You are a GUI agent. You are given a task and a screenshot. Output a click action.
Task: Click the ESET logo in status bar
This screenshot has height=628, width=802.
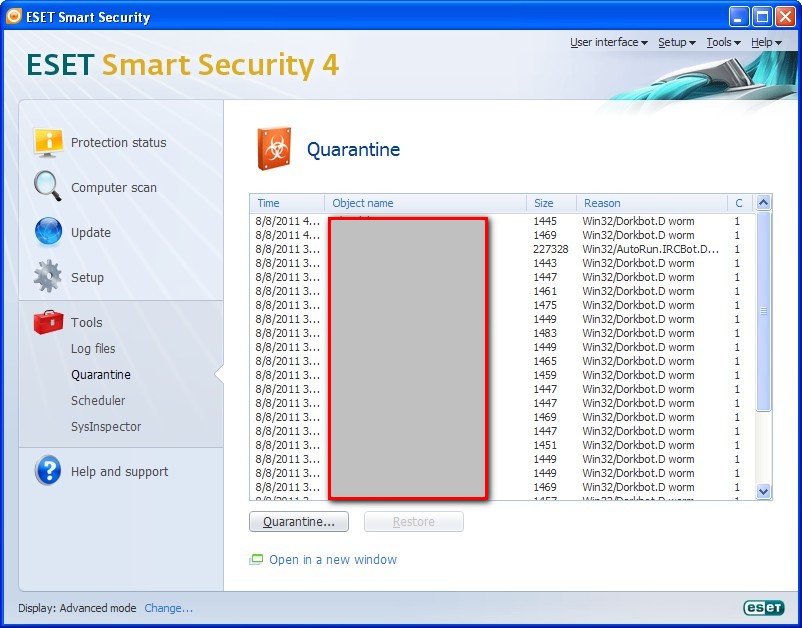[762, 607]
